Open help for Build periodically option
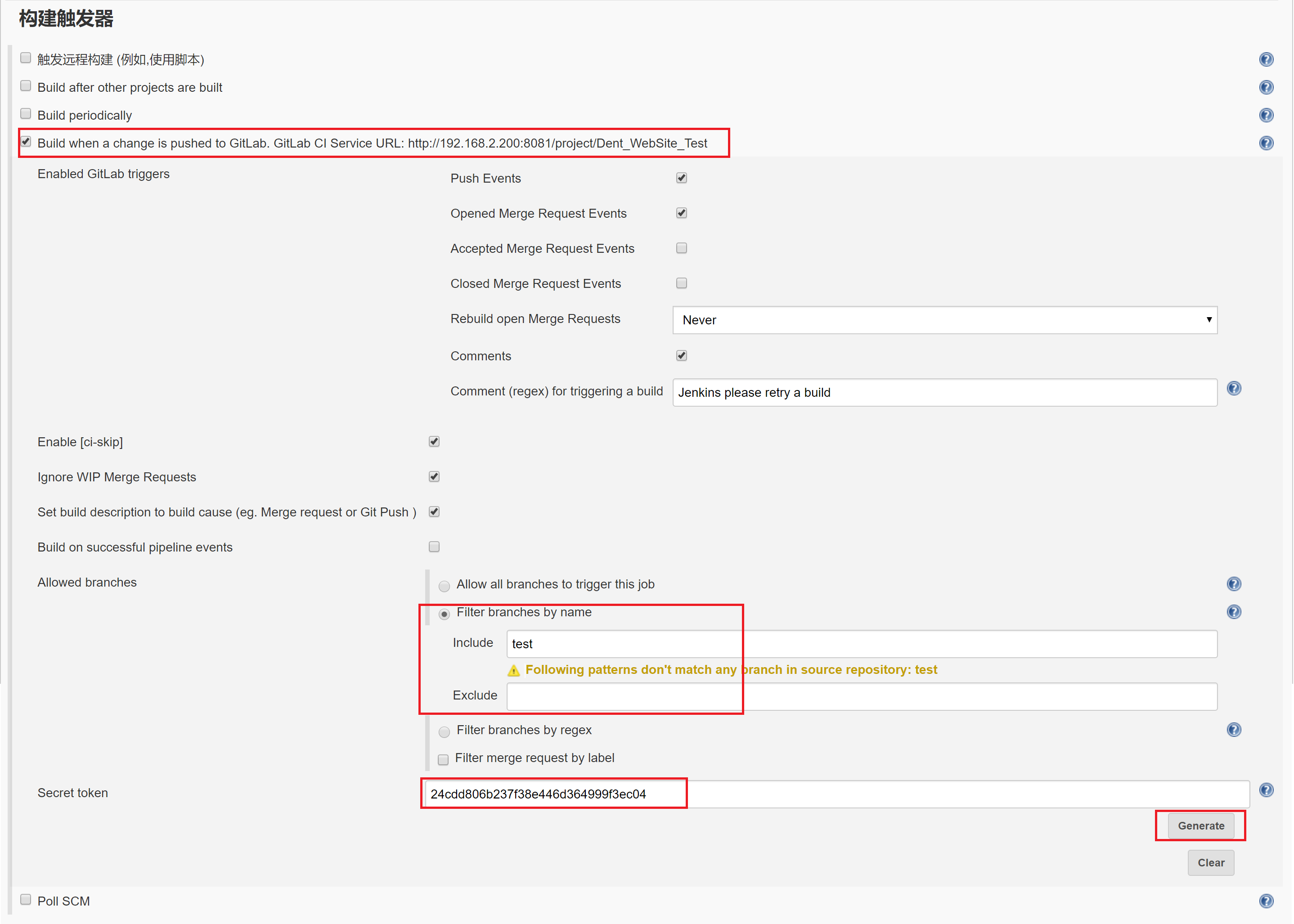Screen dimensions: 1294x924 pyautogui.click(x=1266, y=116)
